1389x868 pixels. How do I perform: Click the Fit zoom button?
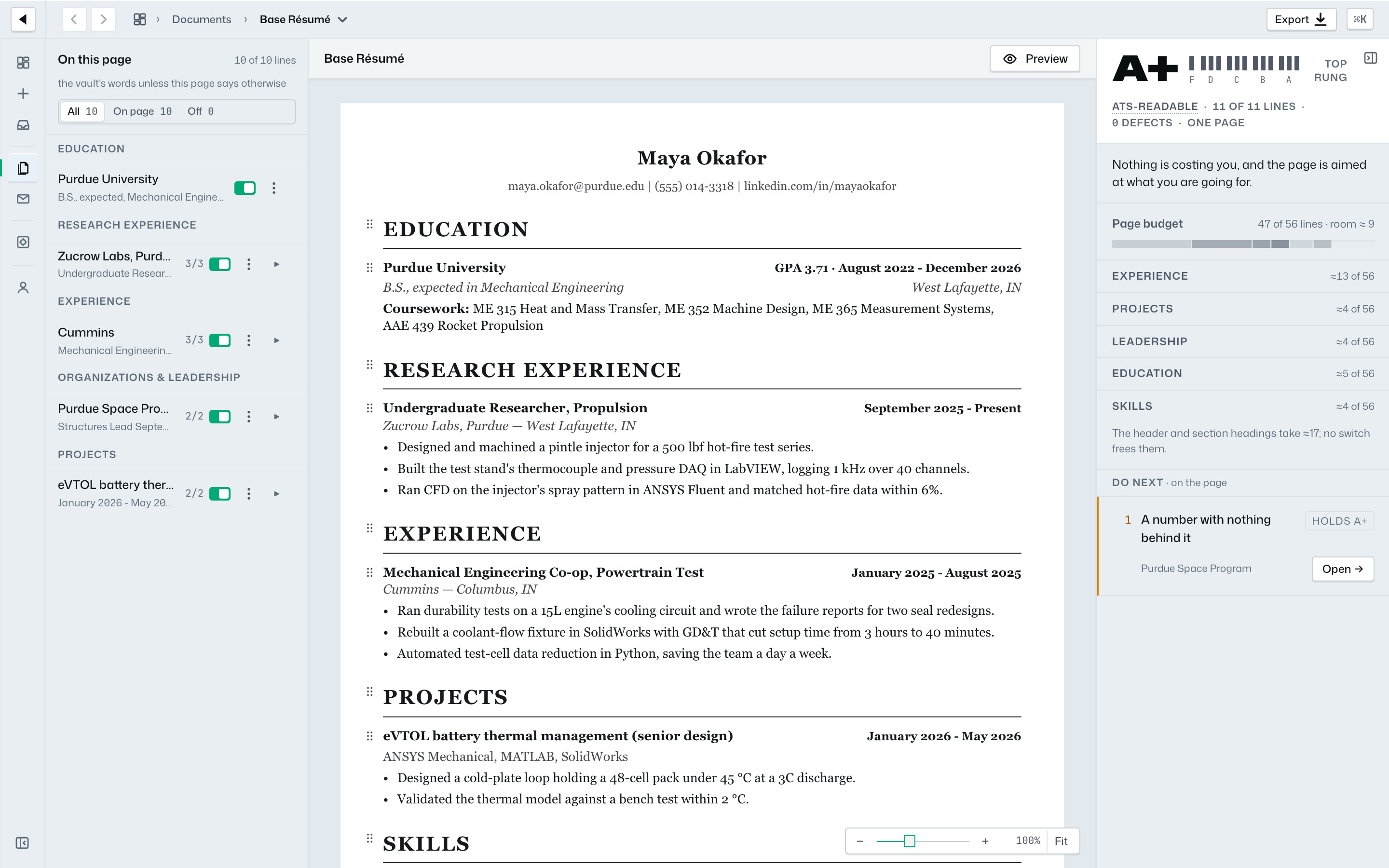click(1061, 841)
